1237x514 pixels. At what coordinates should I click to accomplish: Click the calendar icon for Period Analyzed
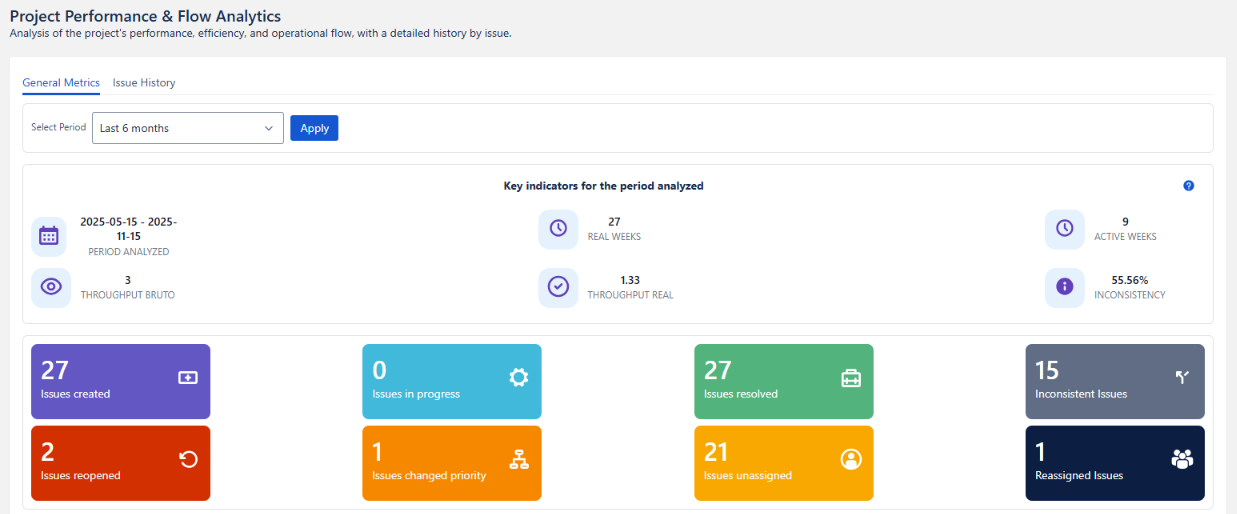pyautogui.click(x=49, y=236)
